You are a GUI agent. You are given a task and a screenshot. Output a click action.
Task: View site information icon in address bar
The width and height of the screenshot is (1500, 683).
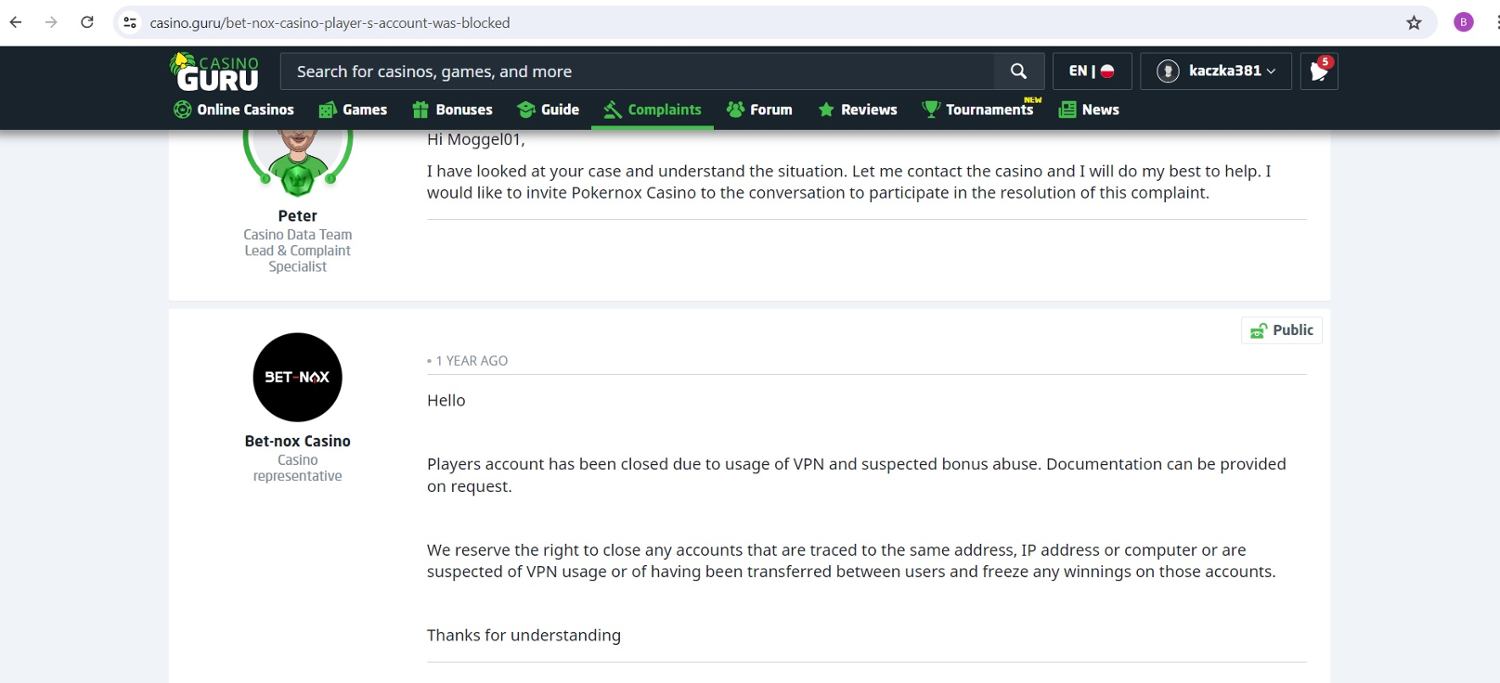tap(130, 22)
